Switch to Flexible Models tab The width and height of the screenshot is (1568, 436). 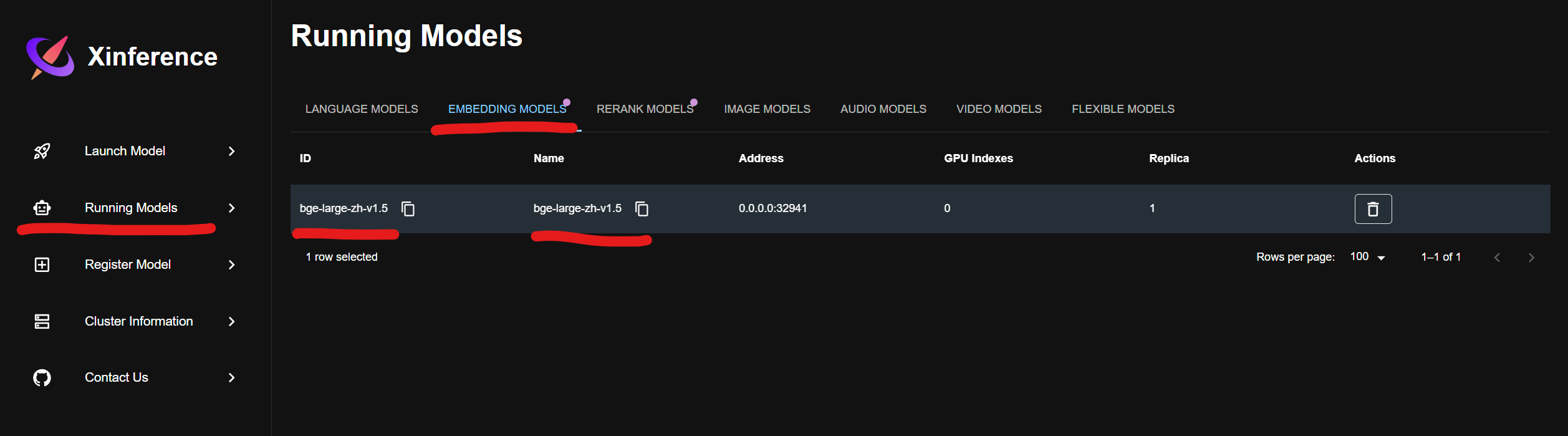pyautogui.click(x=1123, y=109)
